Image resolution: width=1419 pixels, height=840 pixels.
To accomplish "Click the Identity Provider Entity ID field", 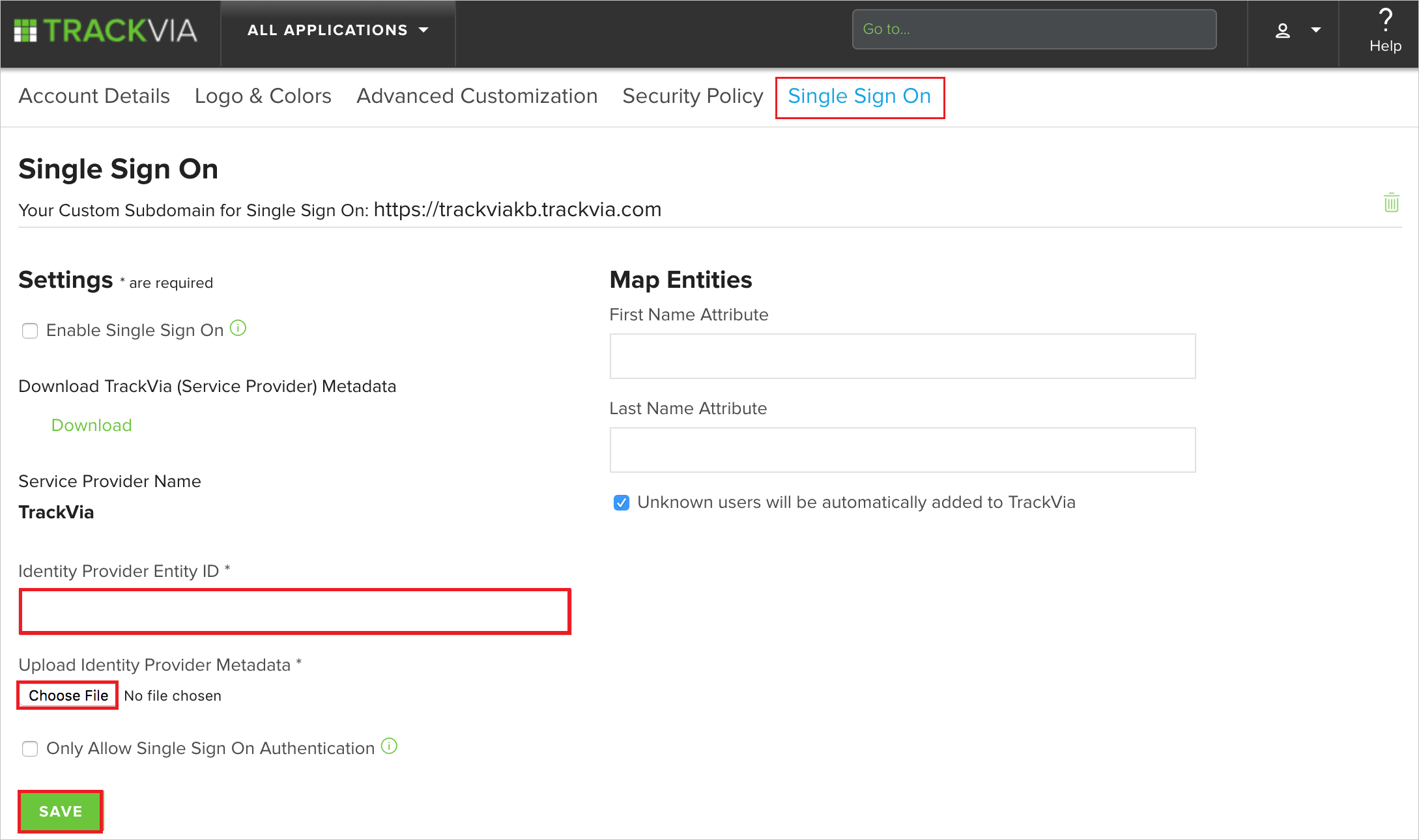I will click(294, 611).
